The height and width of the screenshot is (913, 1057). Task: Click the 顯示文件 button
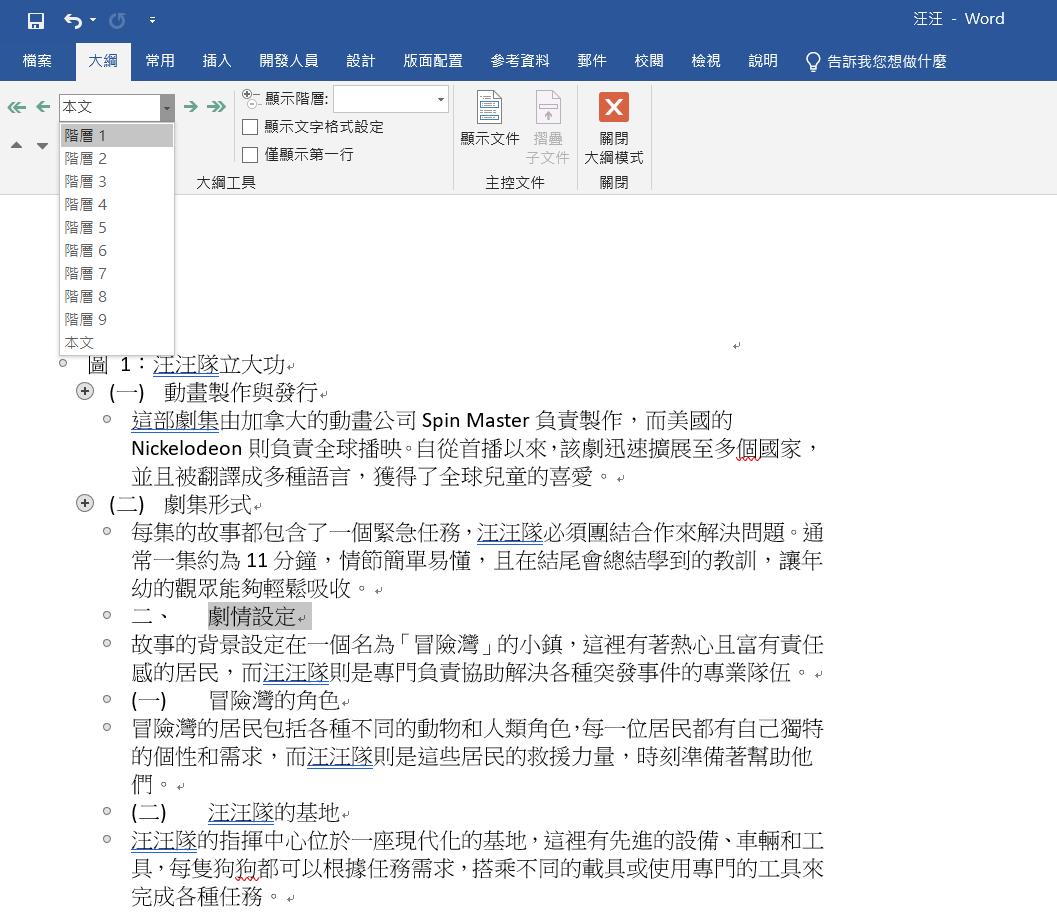tap(490, 119)
